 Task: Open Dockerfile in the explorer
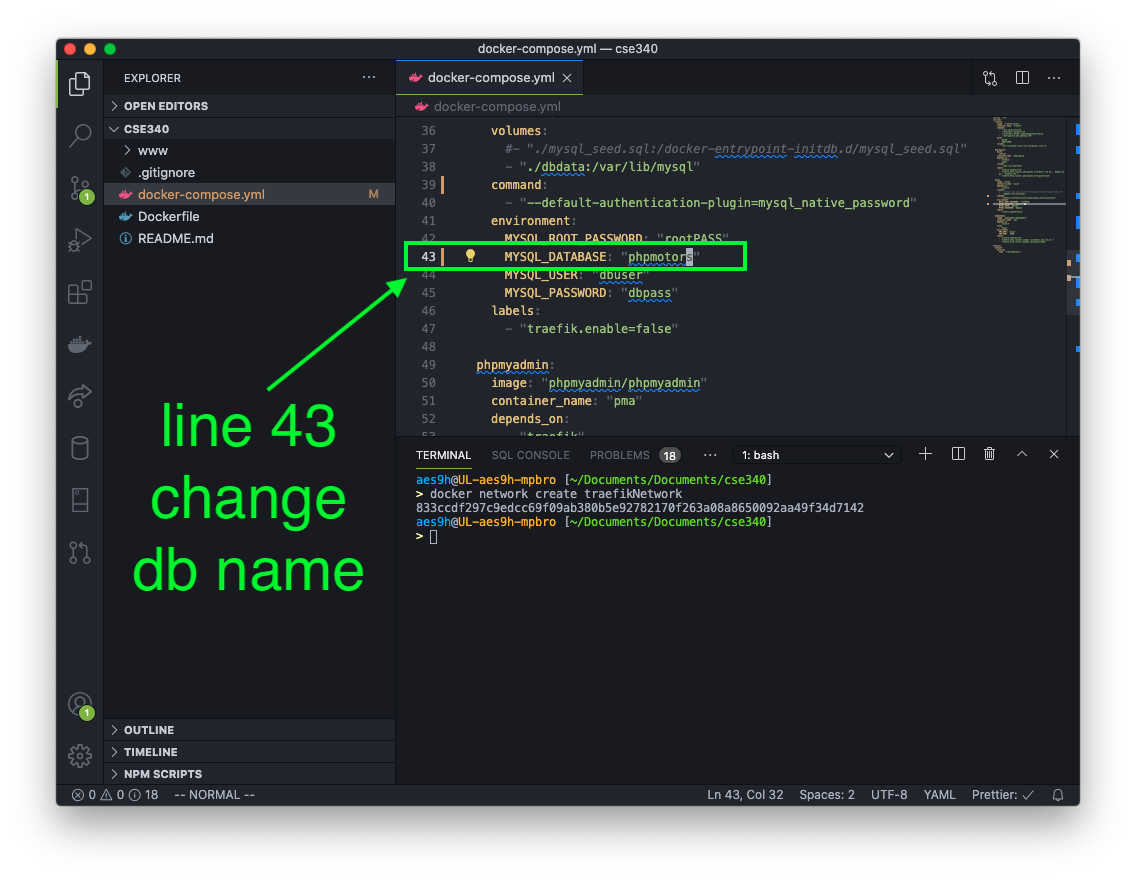tap(250, 217)
